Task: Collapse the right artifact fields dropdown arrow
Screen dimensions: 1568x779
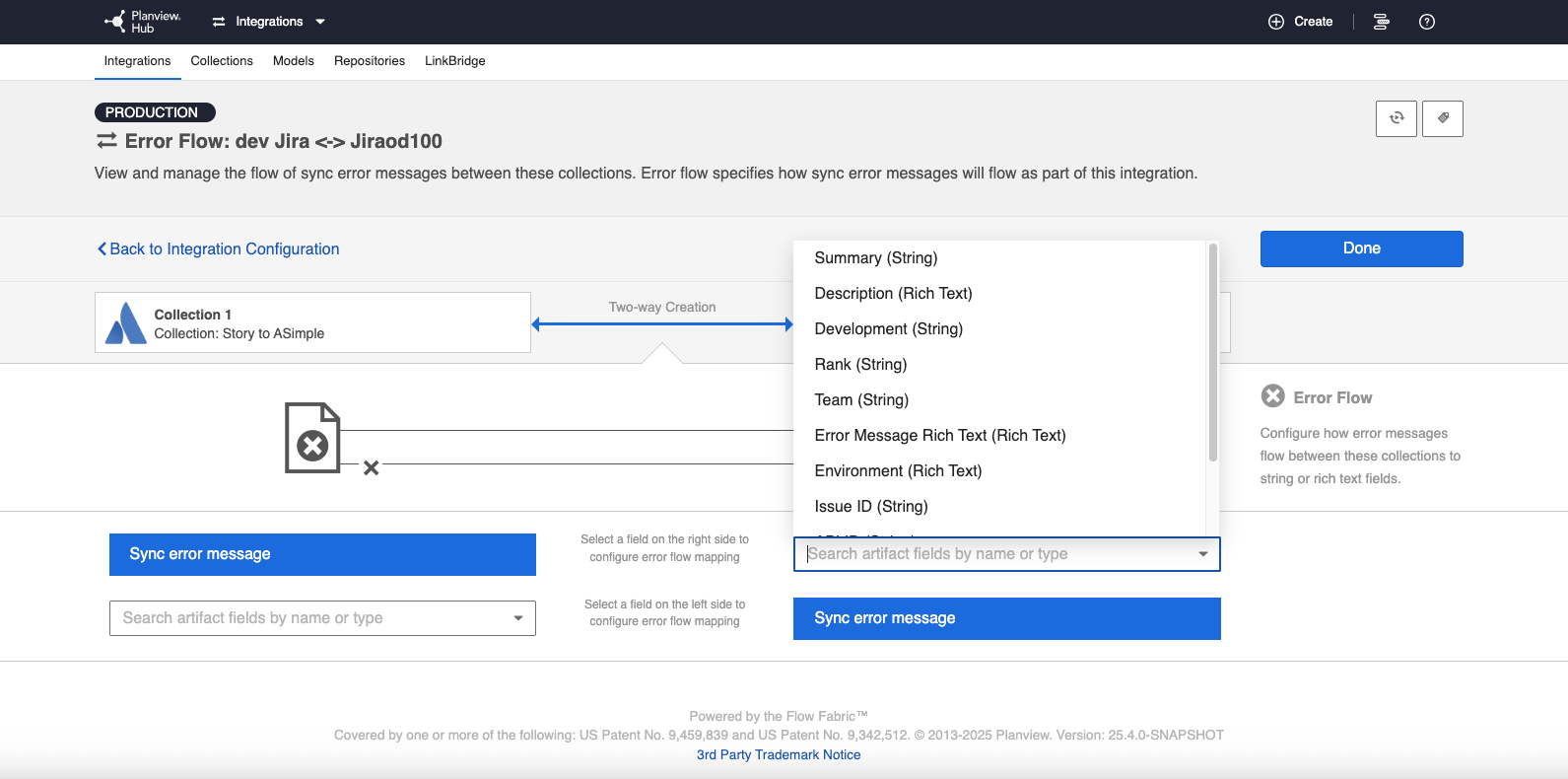Action: point(1202,554)
